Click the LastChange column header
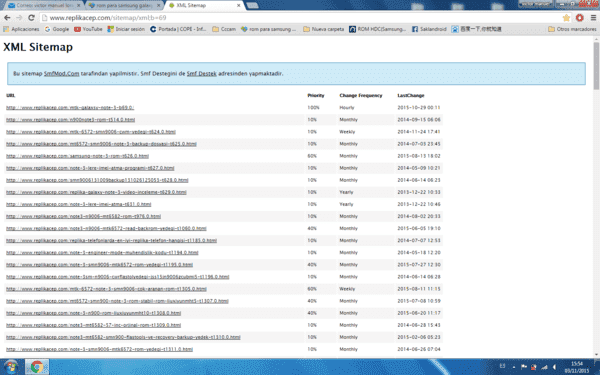Viewport: 600px width, 375px height. pos(411,95)
